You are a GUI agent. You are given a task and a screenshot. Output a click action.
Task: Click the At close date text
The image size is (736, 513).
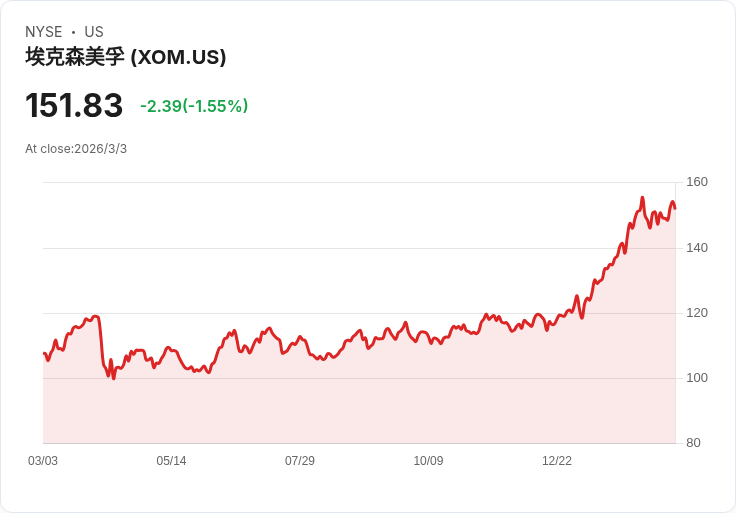pos(76,149)
